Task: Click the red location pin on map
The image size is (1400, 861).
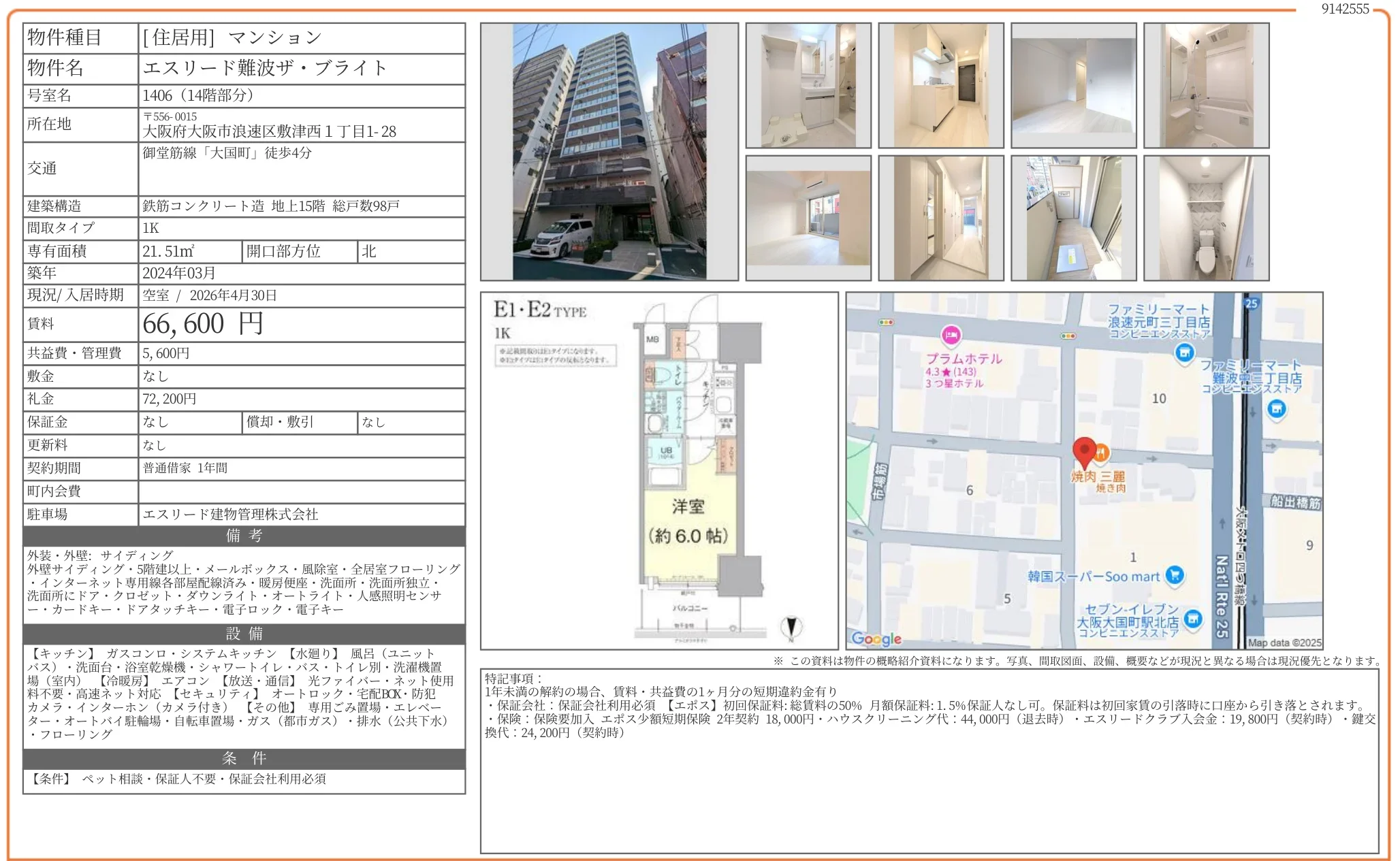Action: pos(1083,449)
